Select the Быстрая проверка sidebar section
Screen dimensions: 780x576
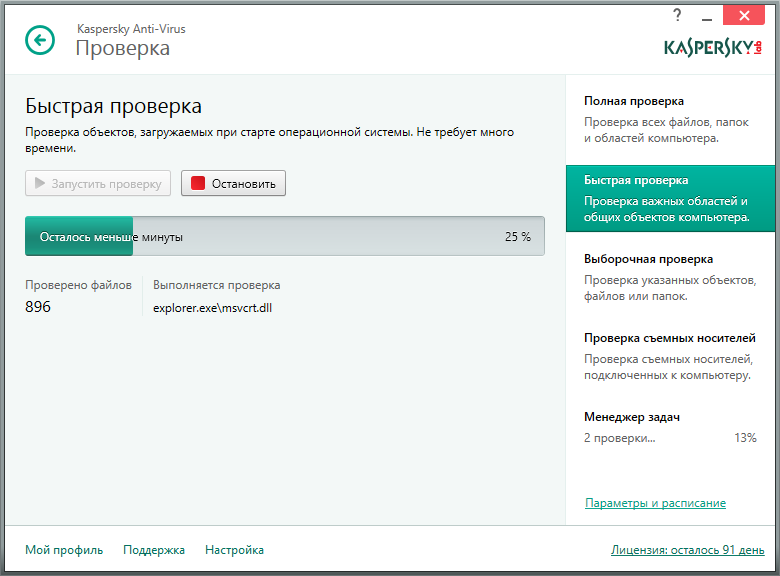coord(670,198)
